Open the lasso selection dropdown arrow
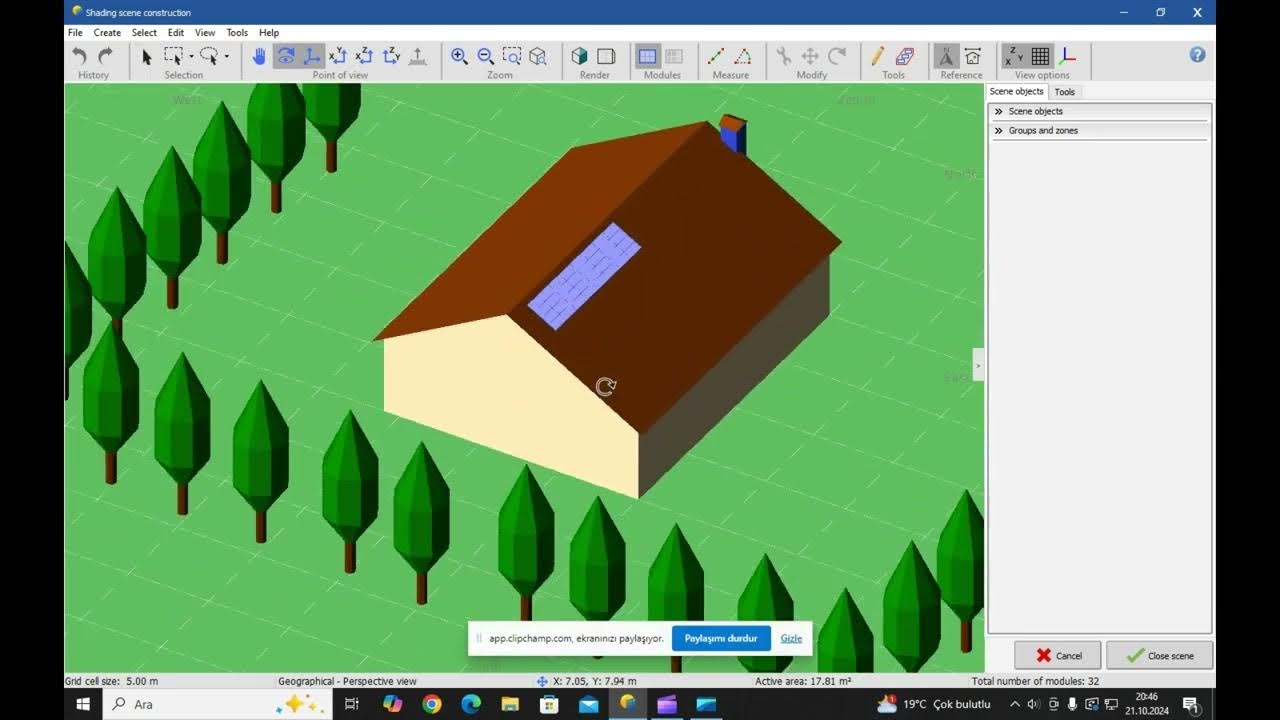1280x720 pixels. coord(226,57)
